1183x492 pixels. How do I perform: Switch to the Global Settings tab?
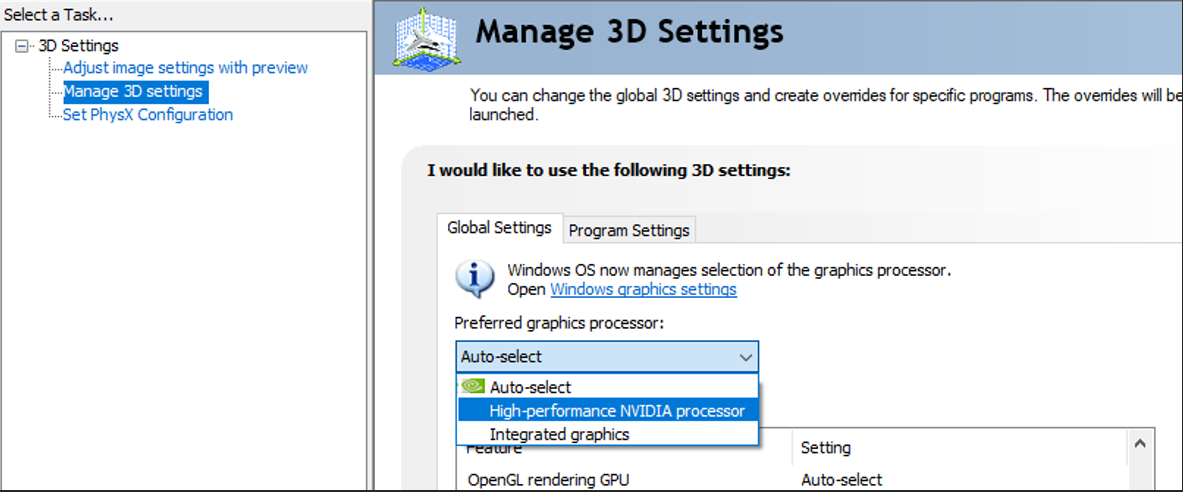(x=499, y=228)
